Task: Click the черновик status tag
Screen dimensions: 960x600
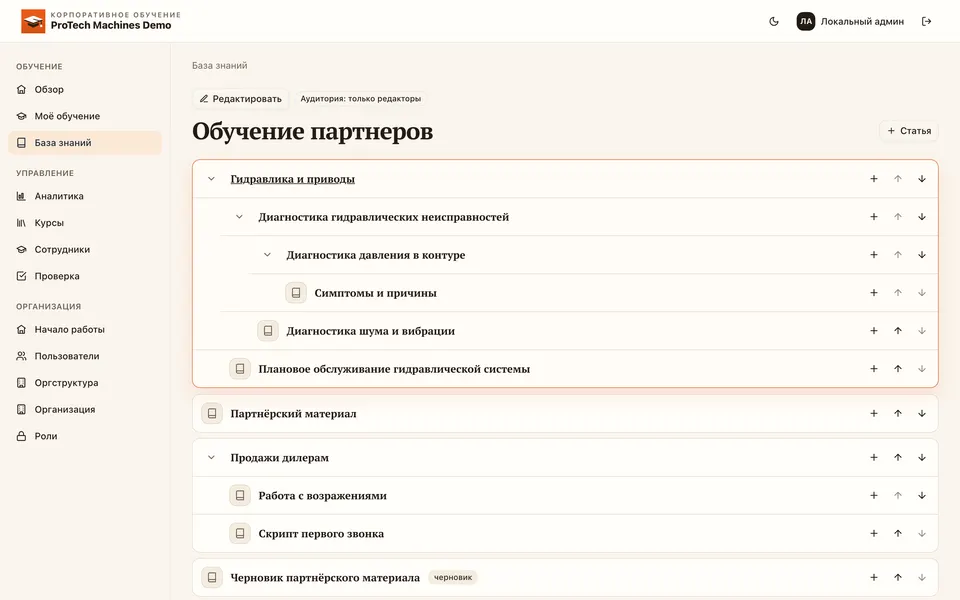Action: (452, 577)
